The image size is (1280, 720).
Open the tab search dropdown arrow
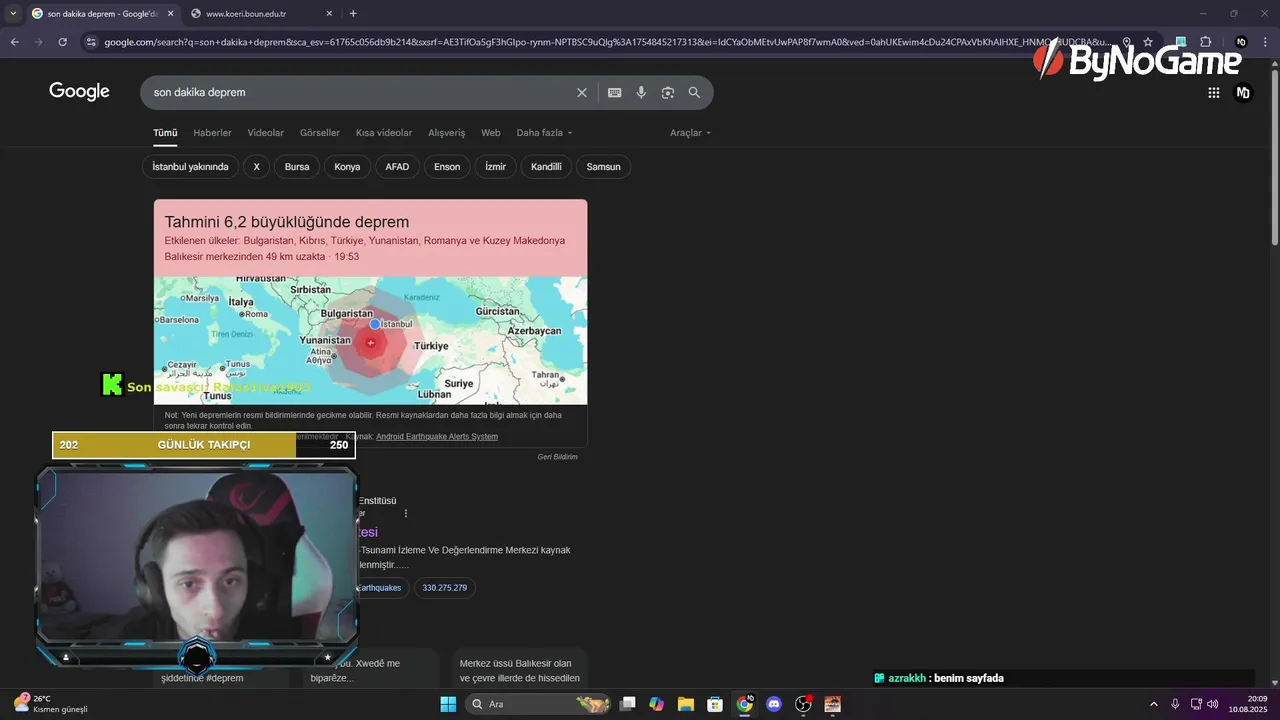point(13,13)
